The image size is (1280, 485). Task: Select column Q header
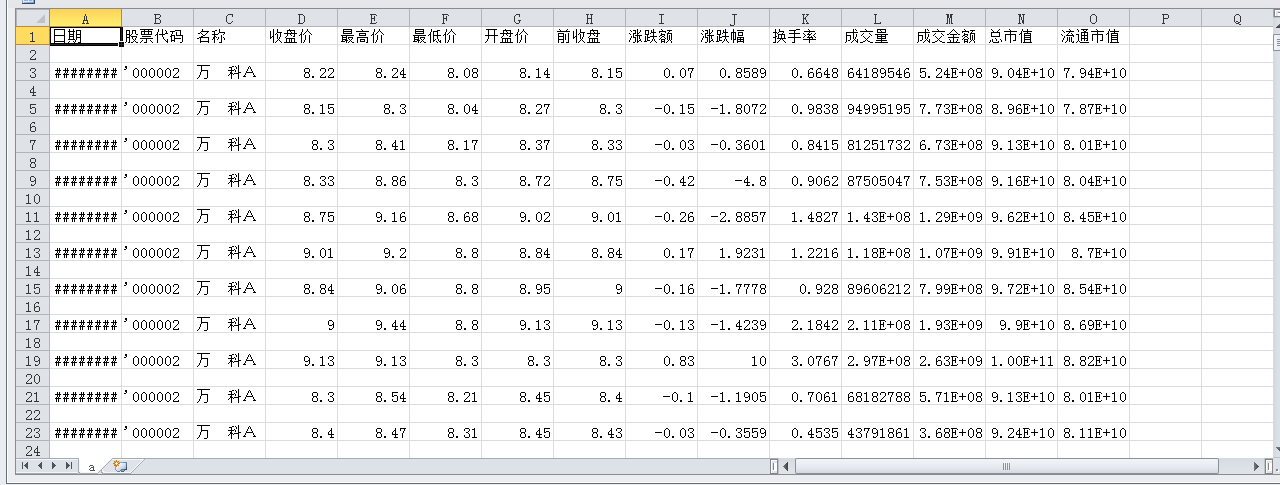tap(1237, 19)
